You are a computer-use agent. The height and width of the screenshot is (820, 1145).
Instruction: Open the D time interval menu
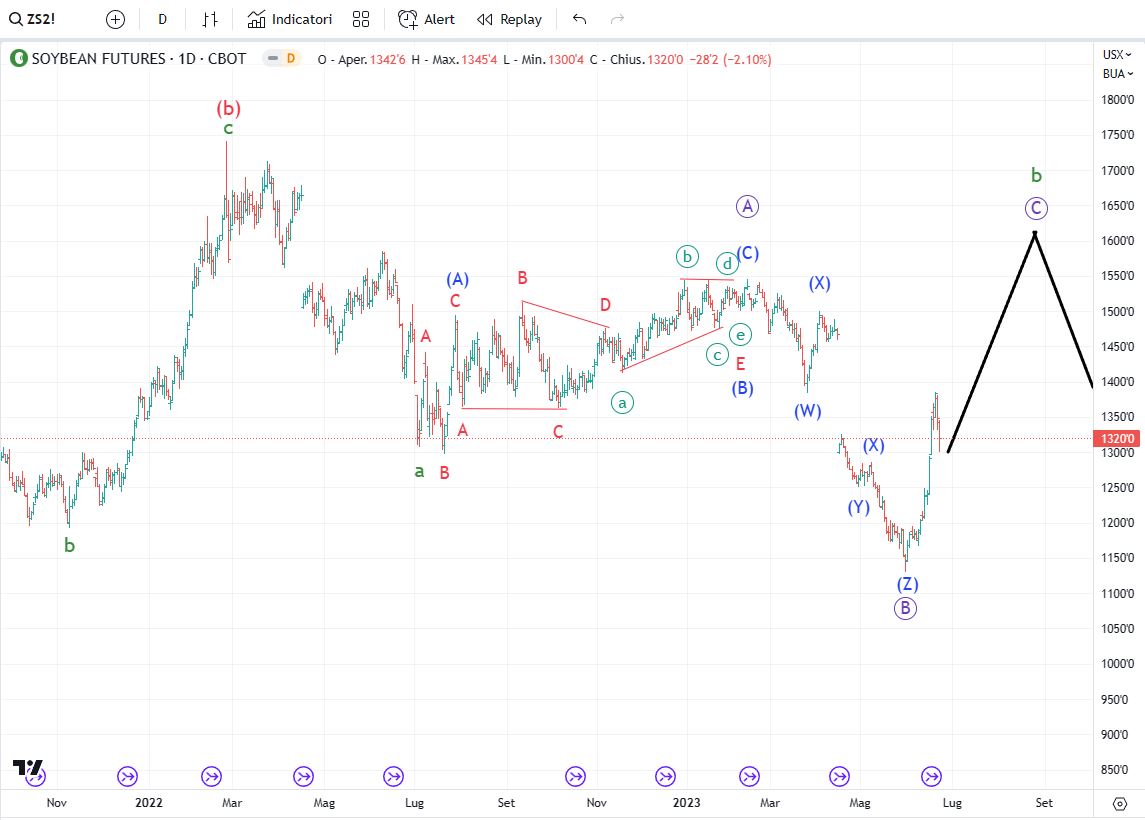tap(162, 20)
